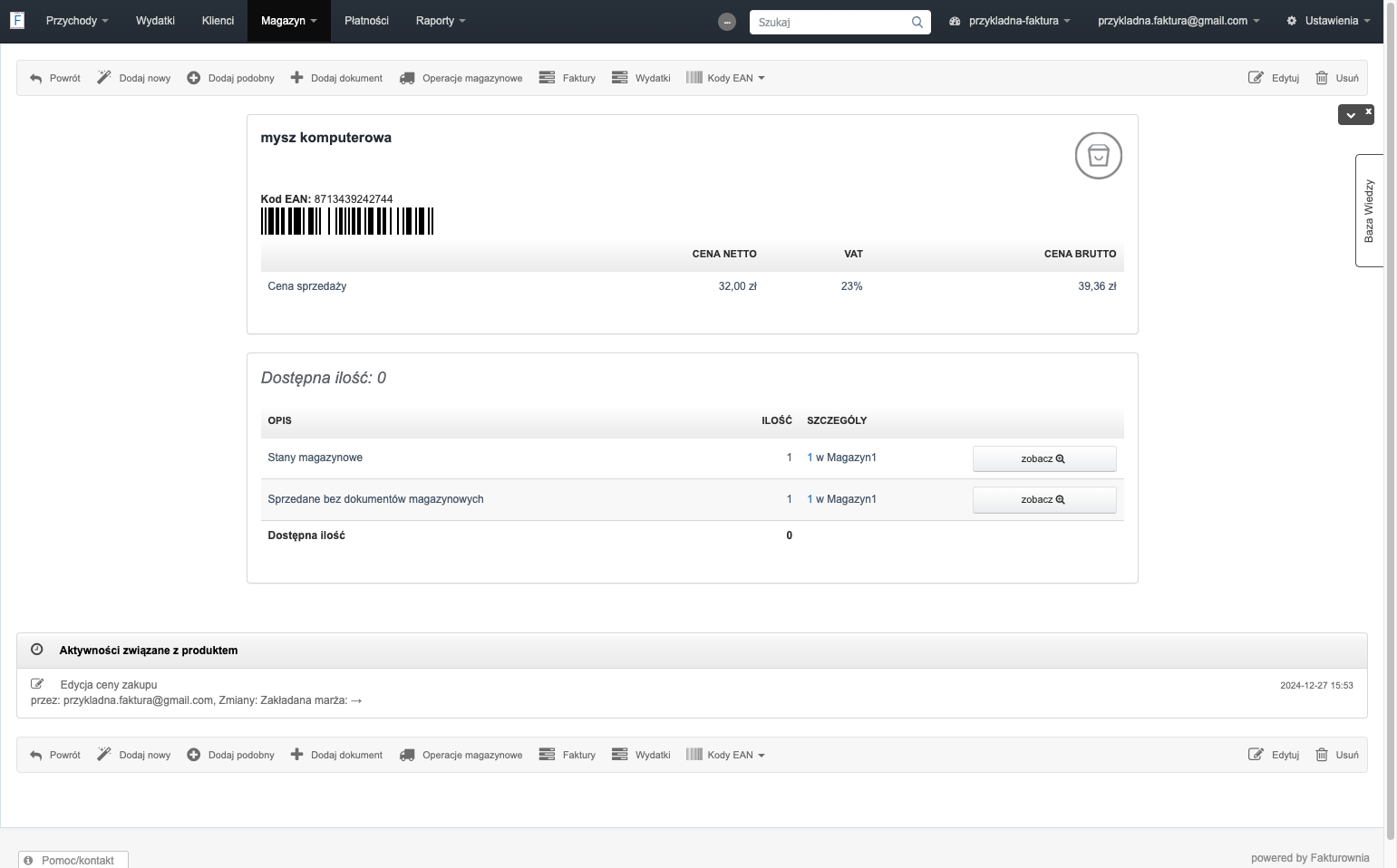Expand the Magazyn menu
The width and height of the screenshot is (1397, 868).
click(x=289, y=21)
